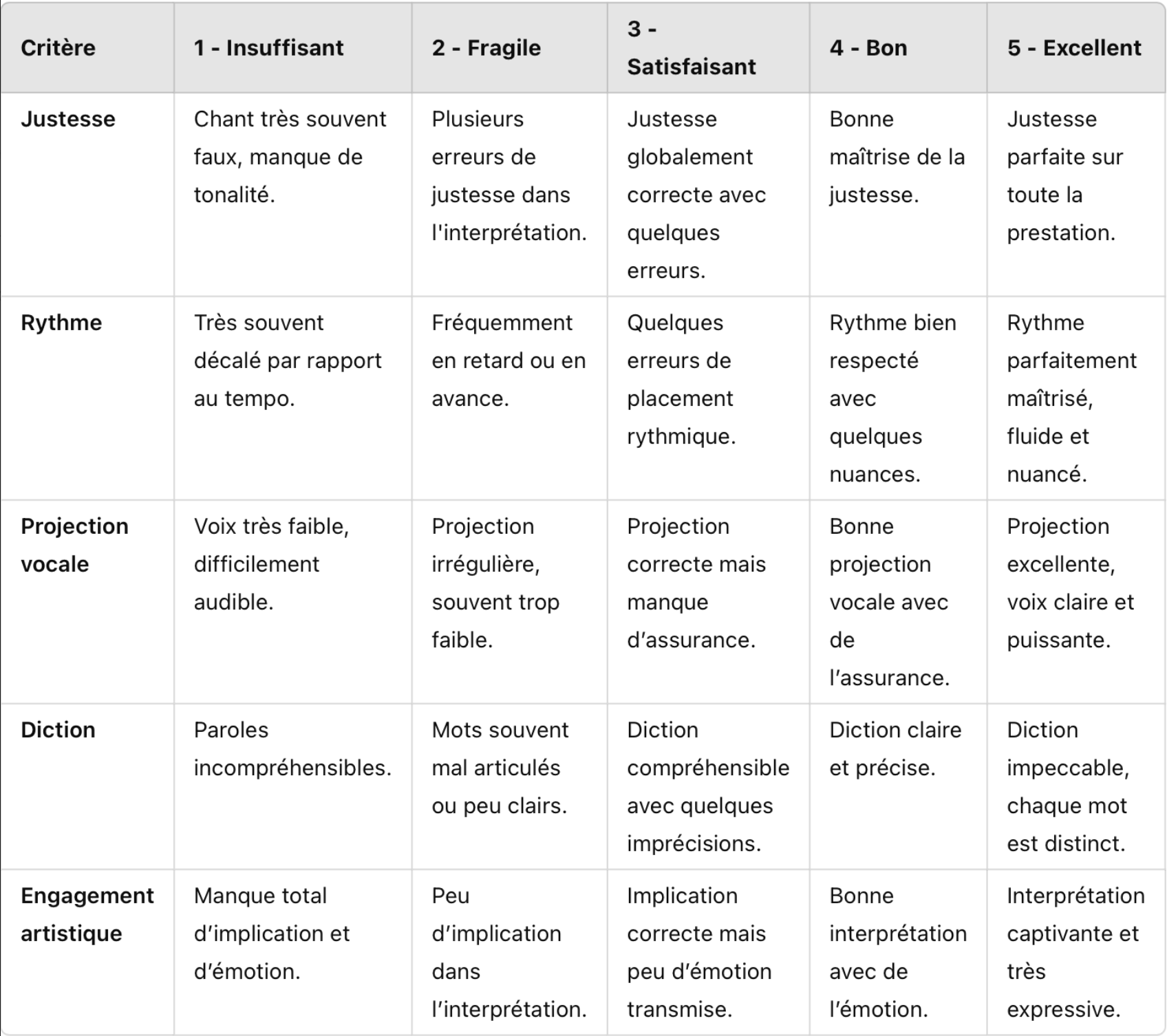The width and height of the screenshot is (1167, 1036).
Task: Click cell 'Chant très souvent faux'
Action: pyautogui.click(x=290, y=157)
